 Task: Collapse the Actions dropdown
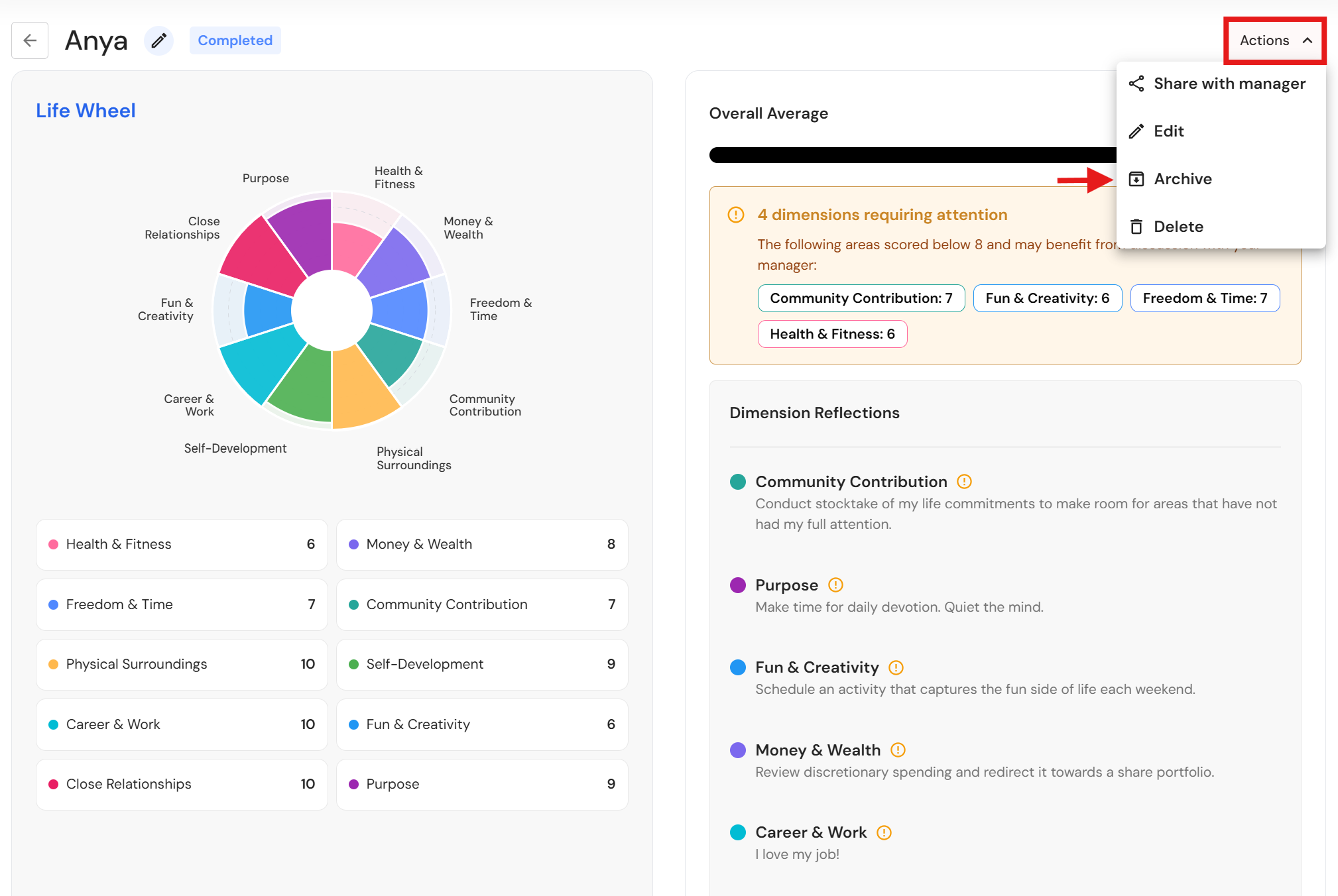1275,40
